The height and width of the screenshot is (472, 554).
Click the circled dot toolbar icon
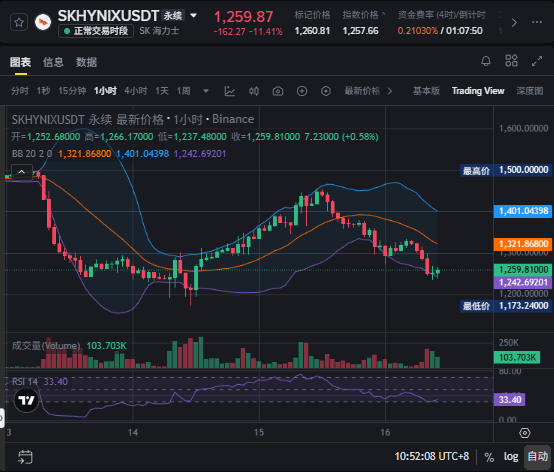(x=326, y=91)
